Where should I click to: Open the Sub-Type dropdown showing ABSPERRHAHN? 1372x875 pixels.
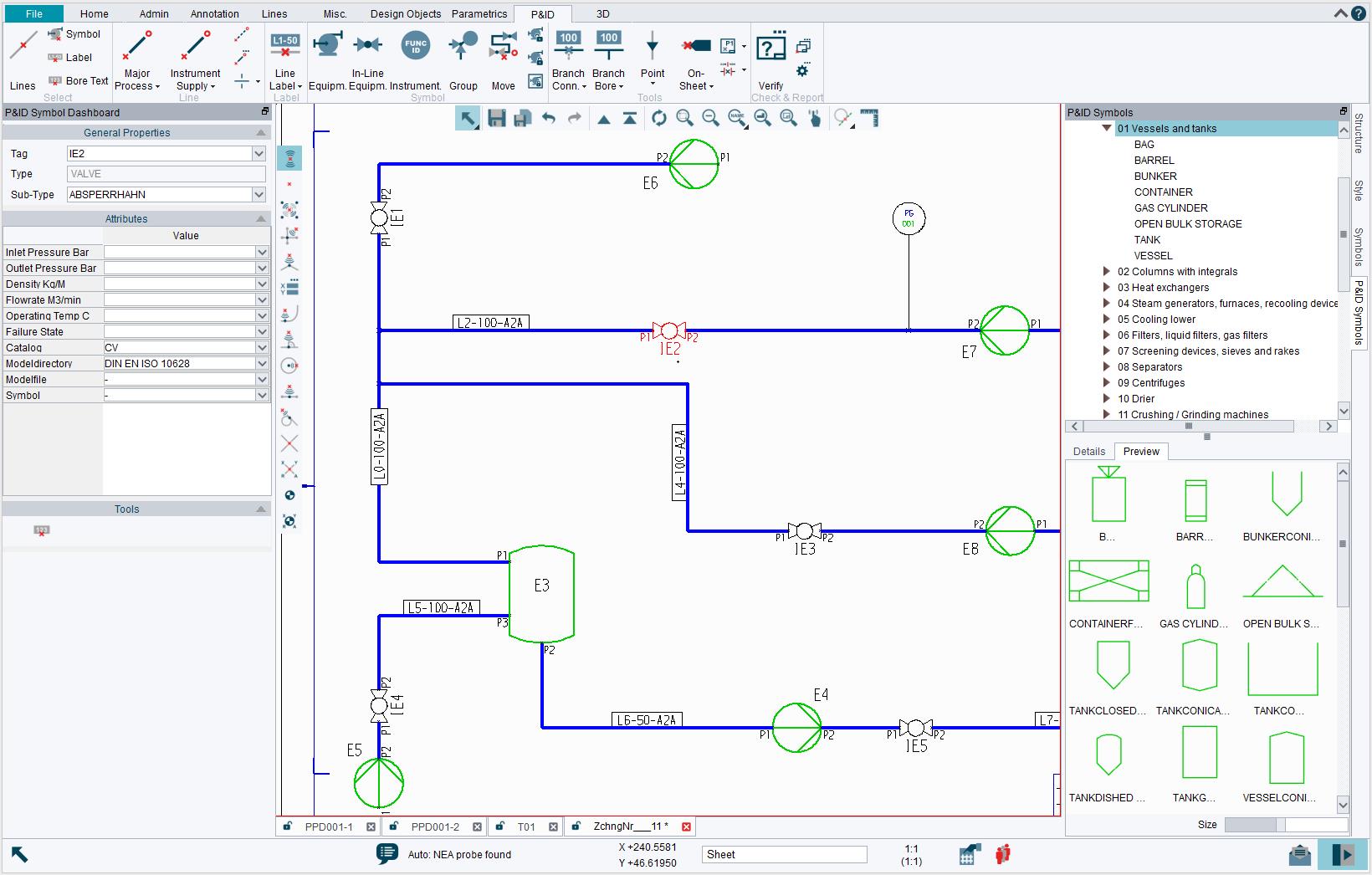tap(259, 194)
